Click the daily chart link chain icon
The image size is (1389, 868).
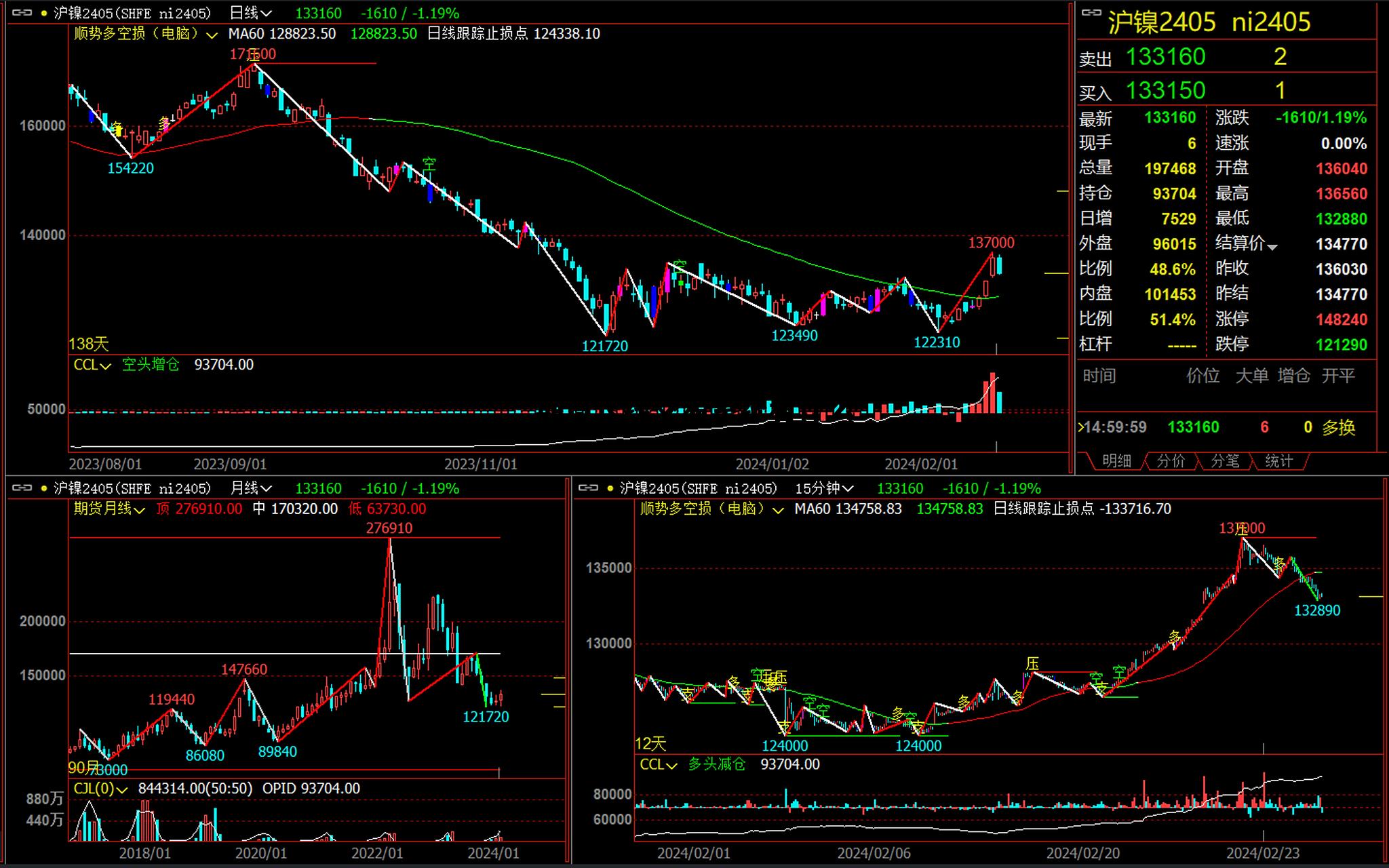(22, 13)
